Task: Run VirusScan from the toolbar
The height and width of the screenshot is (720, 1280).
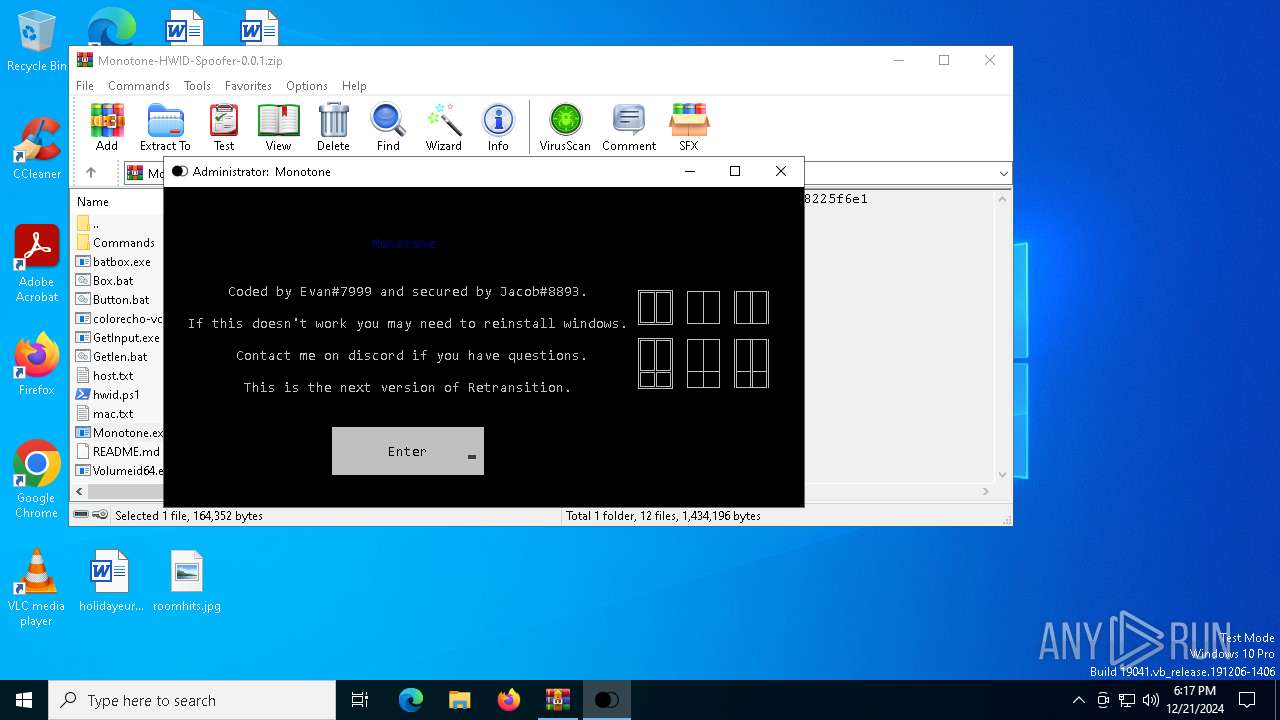Action: click(x=565, y=127)
